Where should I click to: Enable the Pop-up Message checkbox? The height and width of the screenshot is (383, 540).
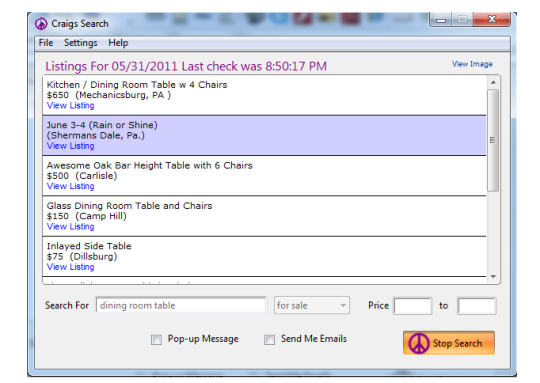(156, 340)
